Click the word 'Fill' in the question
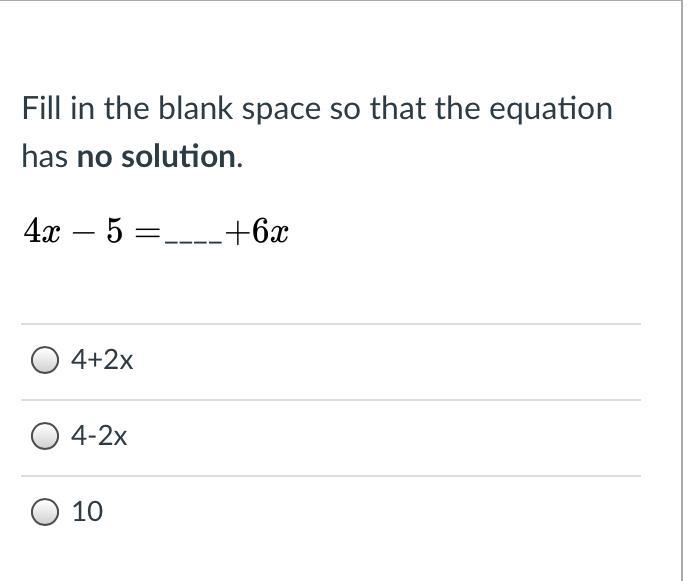The height and width of the screenshot is (581, 687). click(x=41, y=108)
